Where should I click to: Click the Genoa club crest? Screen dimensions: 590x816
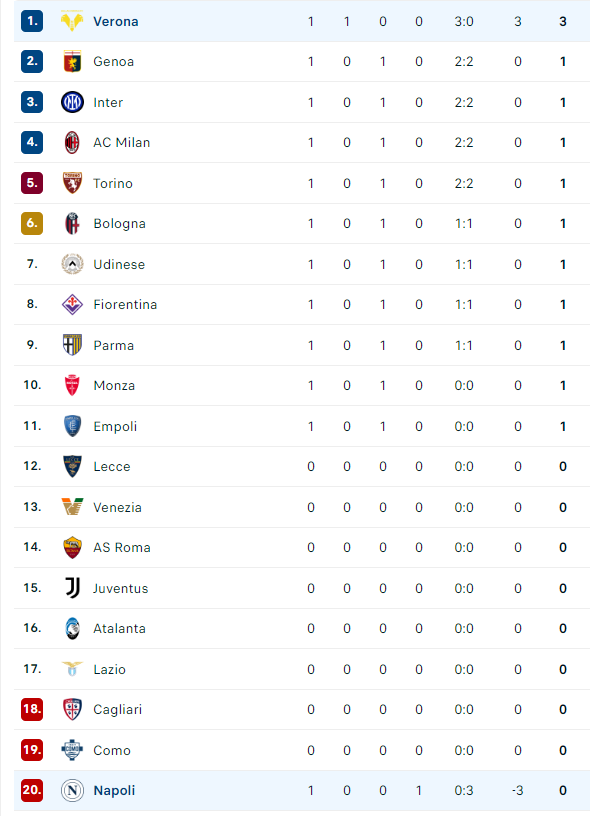click(x=72, y=61)
